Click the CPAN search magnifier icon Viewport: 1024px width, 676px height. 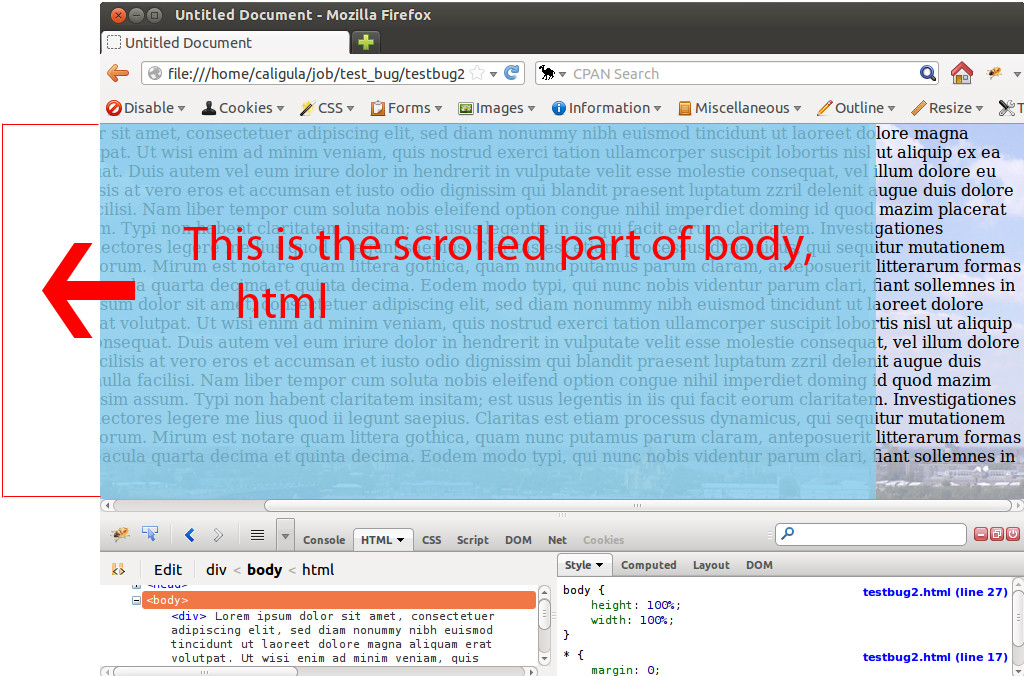tap(928, 73)
